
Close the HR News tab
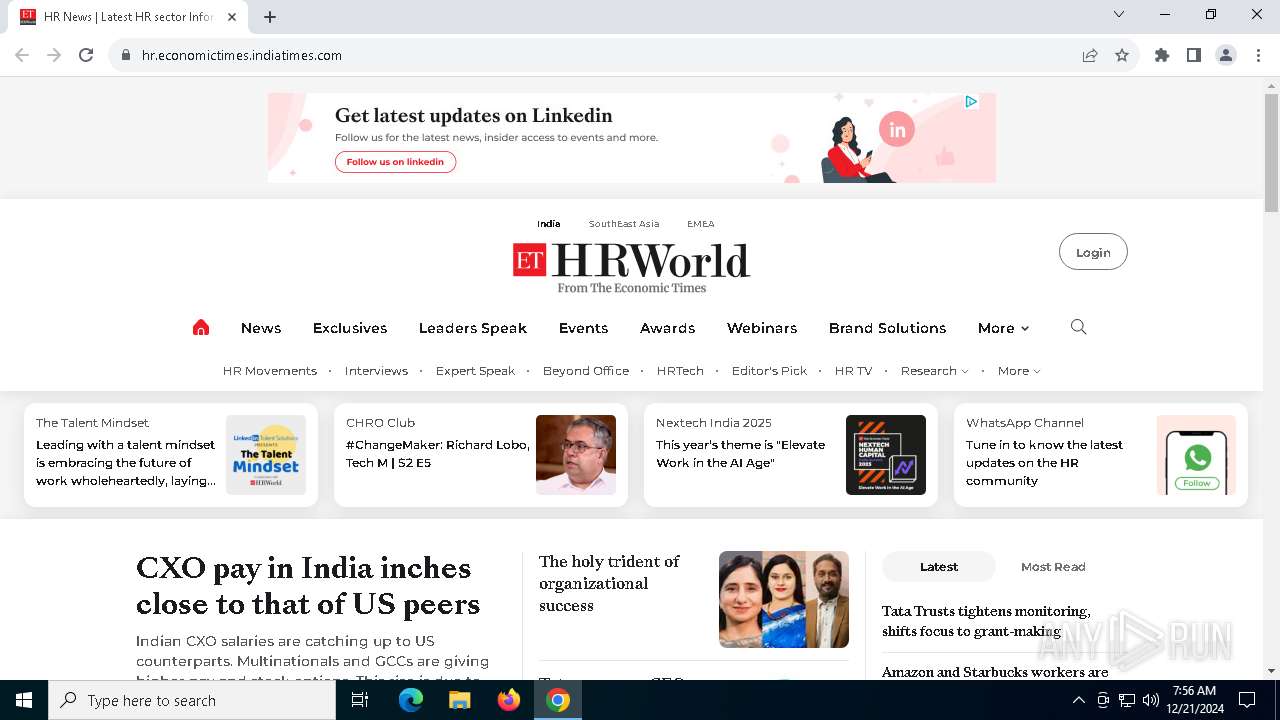[x=232, y=17]
